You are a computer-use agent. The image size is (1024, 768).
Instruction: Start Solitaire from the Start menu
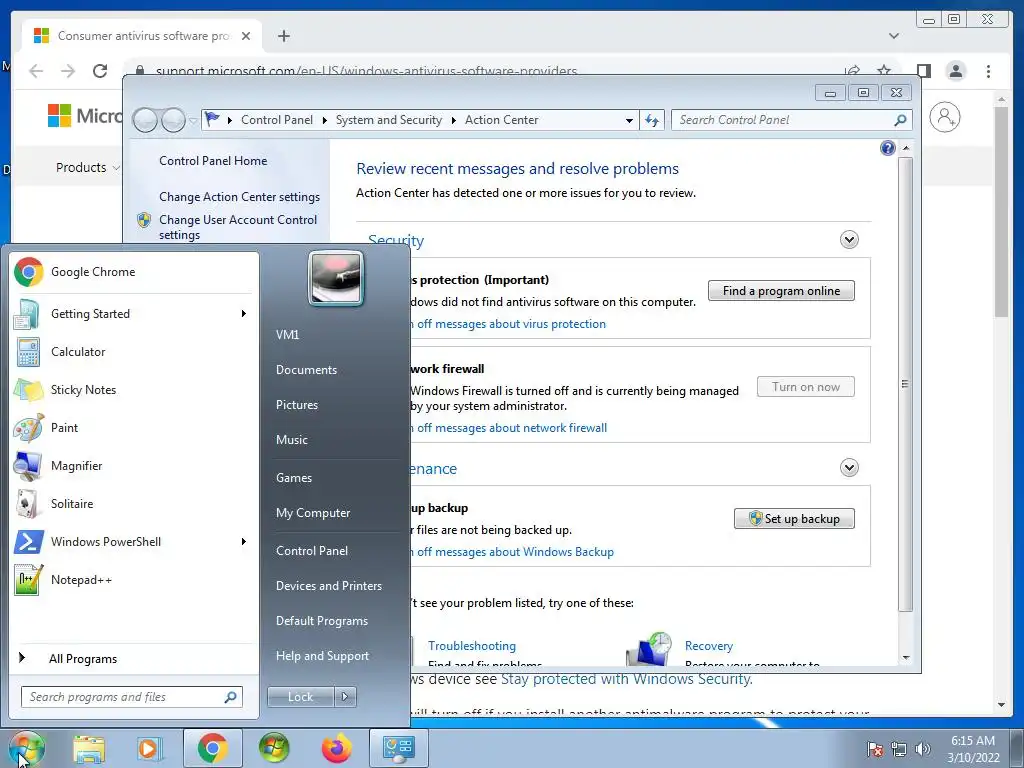[x=134, y=504]
